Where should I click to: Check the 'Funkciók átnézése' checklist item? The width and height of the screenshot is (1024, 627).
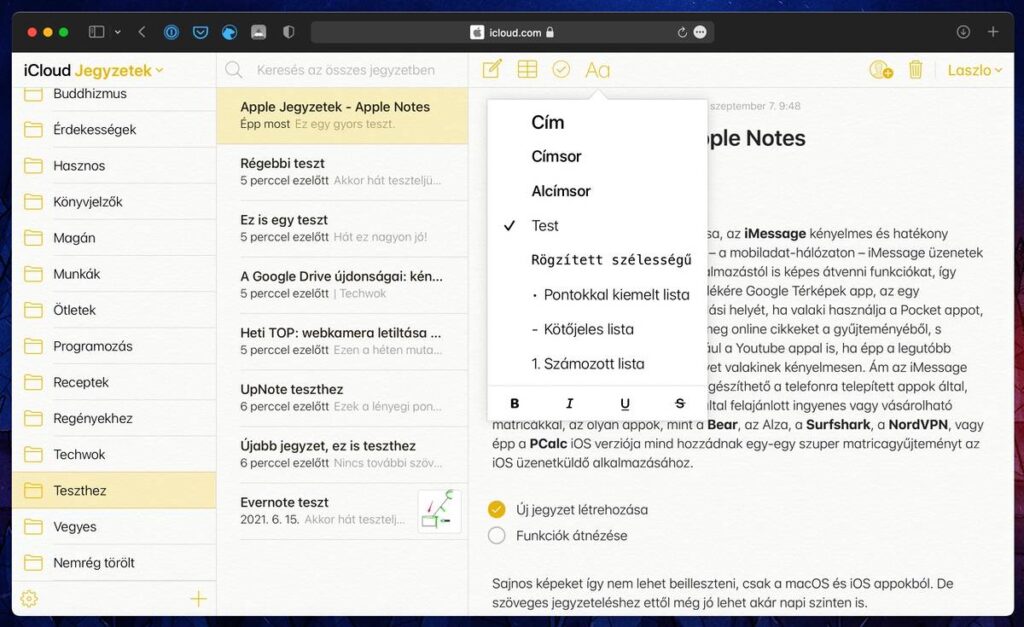pos(497,536)
